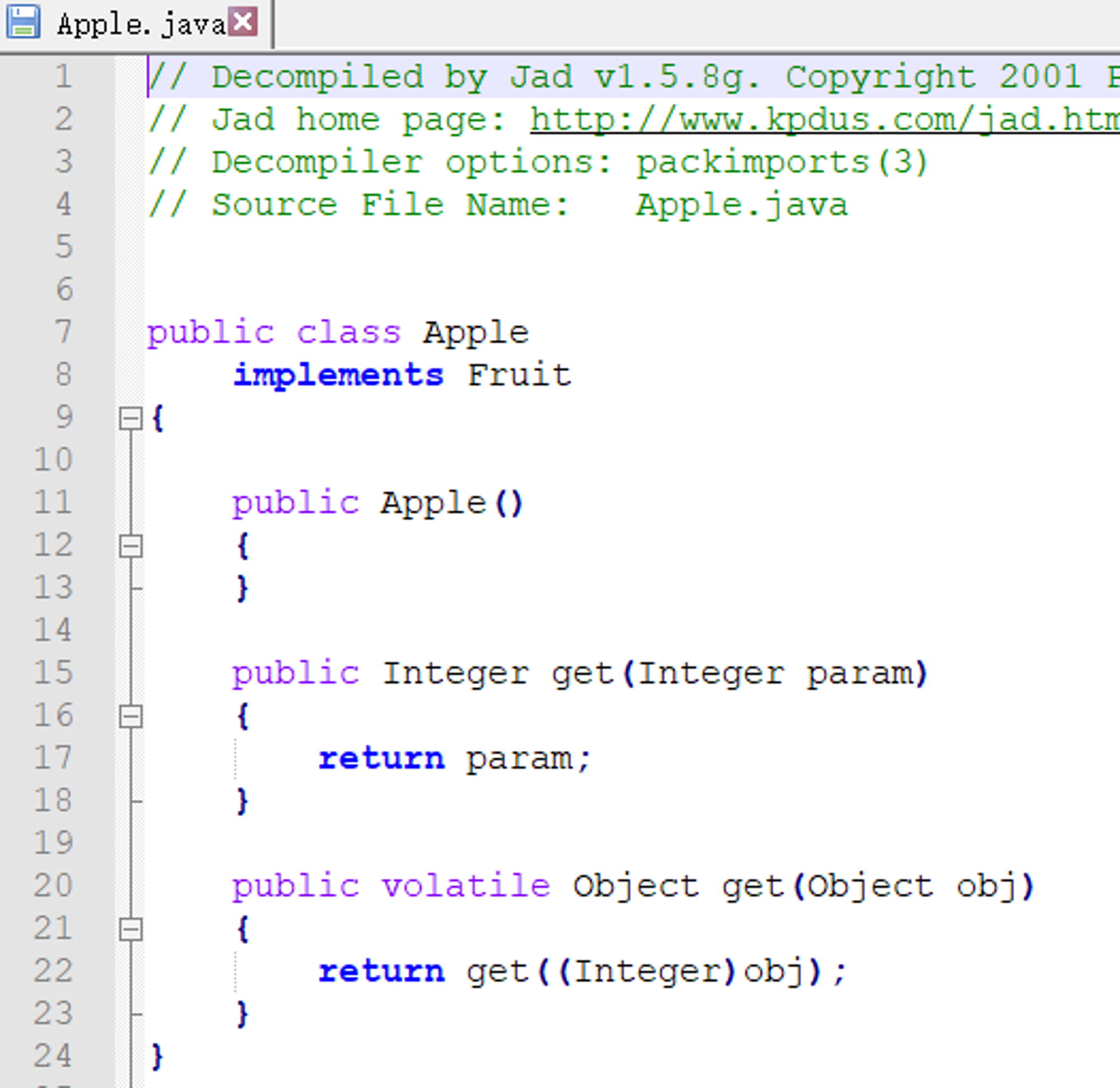Image resolution: width=1120 pixels, height=1088 pixels.
Task: Click the save disk icon on Apple.java tab
Action: pos(24,22)
